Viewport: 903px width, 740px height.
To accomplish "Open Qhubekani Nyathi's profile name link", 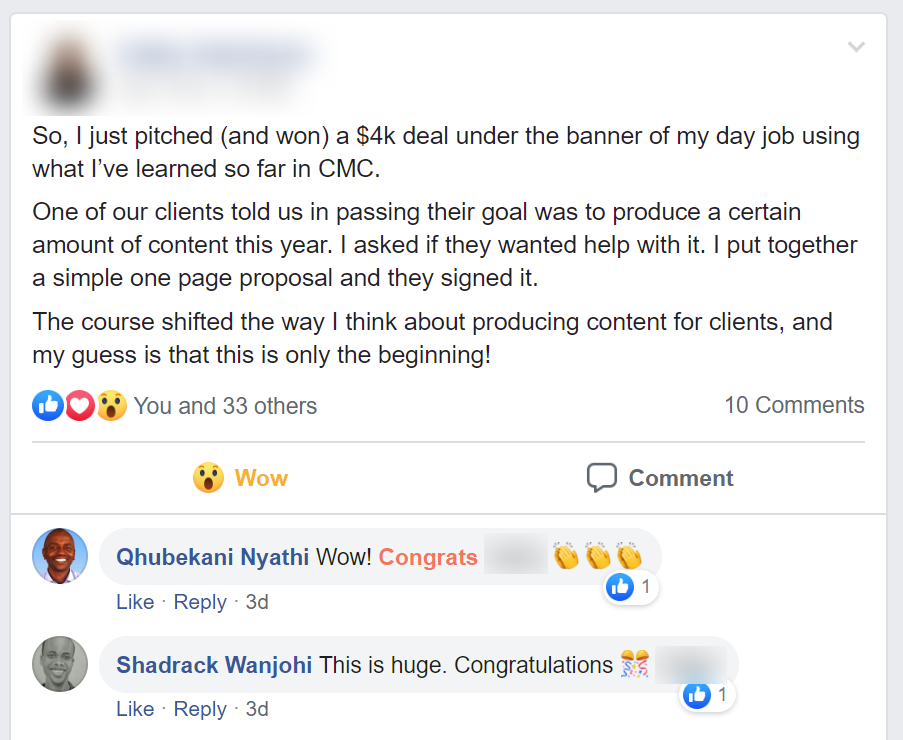I will (x=212, y=557).
